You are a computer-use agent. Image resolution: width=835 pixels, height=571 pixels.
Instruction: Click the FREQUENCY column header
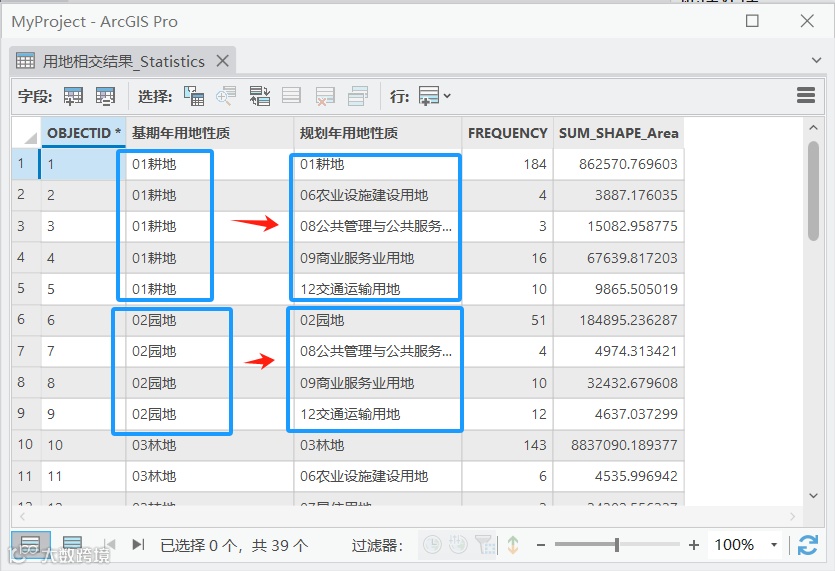pyautogui.click(x=507, y=133)
